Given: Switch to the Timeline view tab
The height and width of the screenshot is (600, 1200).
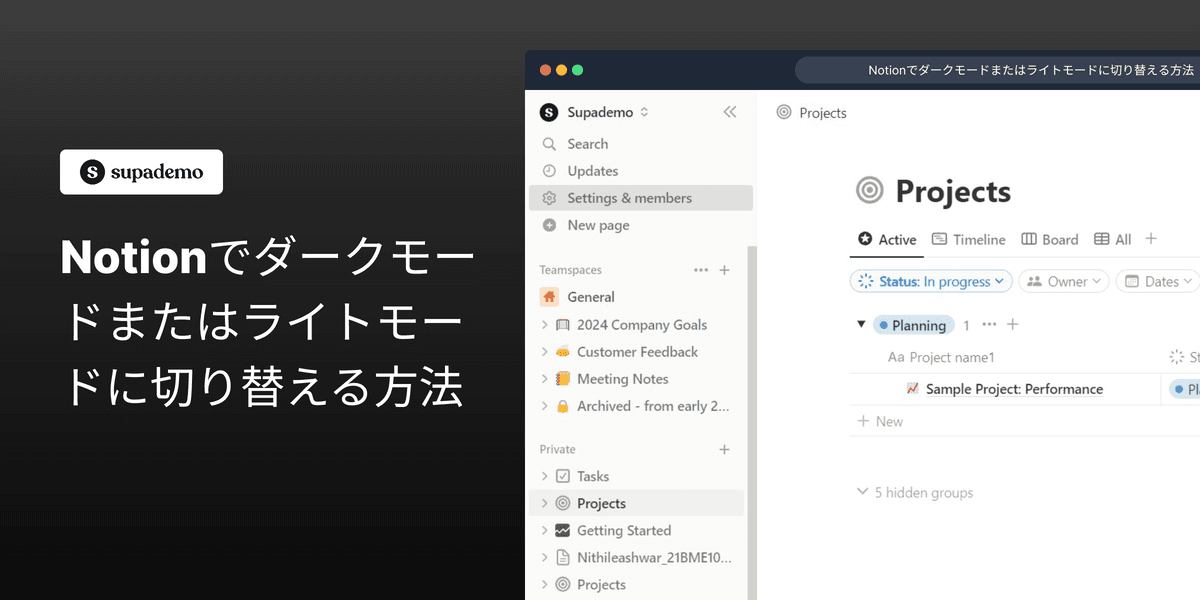Looking at the screenshot, I should point(968,239).
